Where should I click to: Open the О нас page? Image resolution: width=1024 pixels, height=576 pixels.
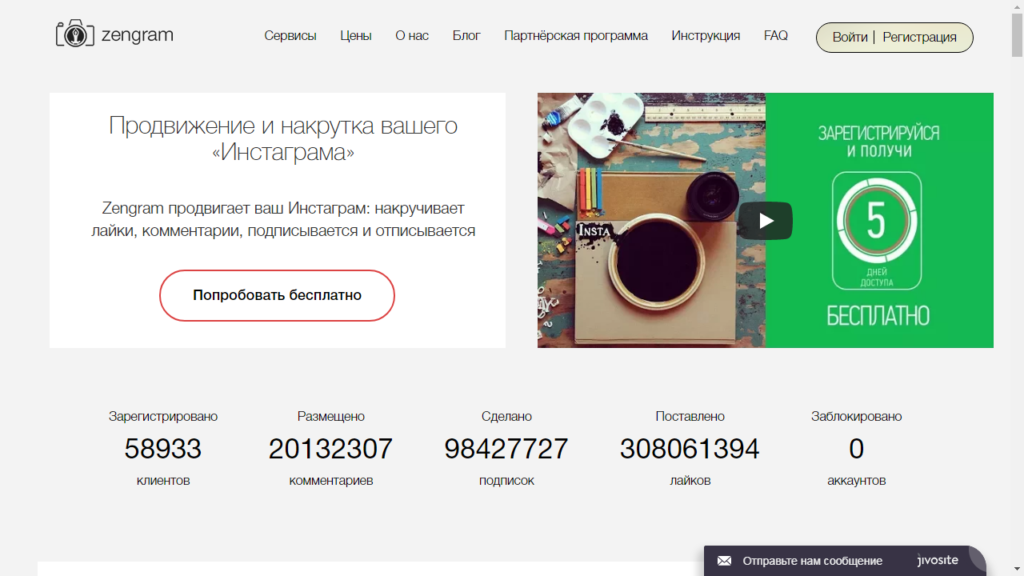point(411,36)
